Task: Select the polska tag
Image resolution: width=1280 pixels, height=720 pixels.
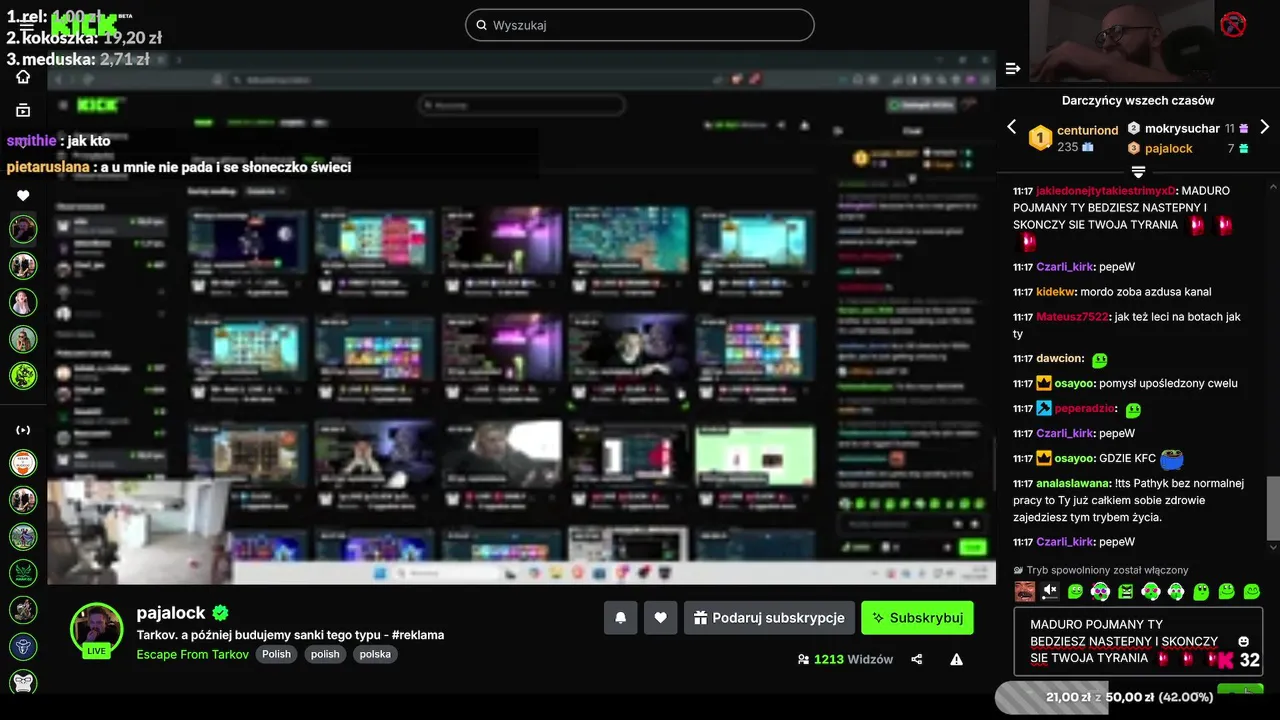Action: point(375,654)
